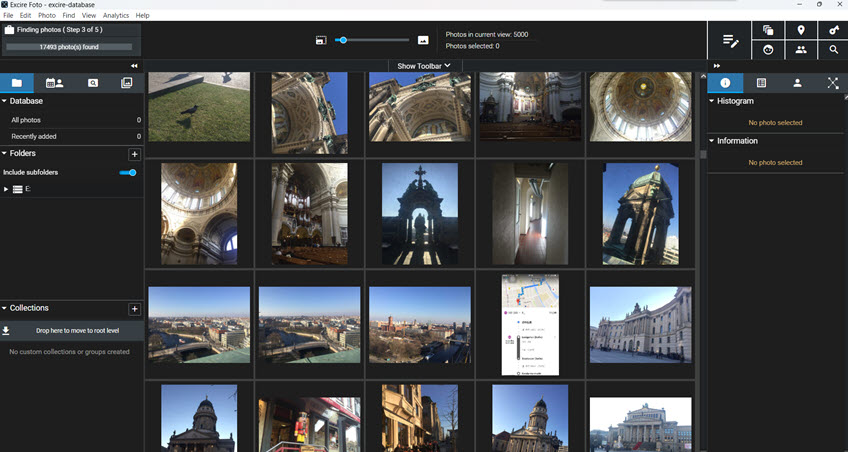Select the crow on grass thumbnail

click(x=199, y=107)
